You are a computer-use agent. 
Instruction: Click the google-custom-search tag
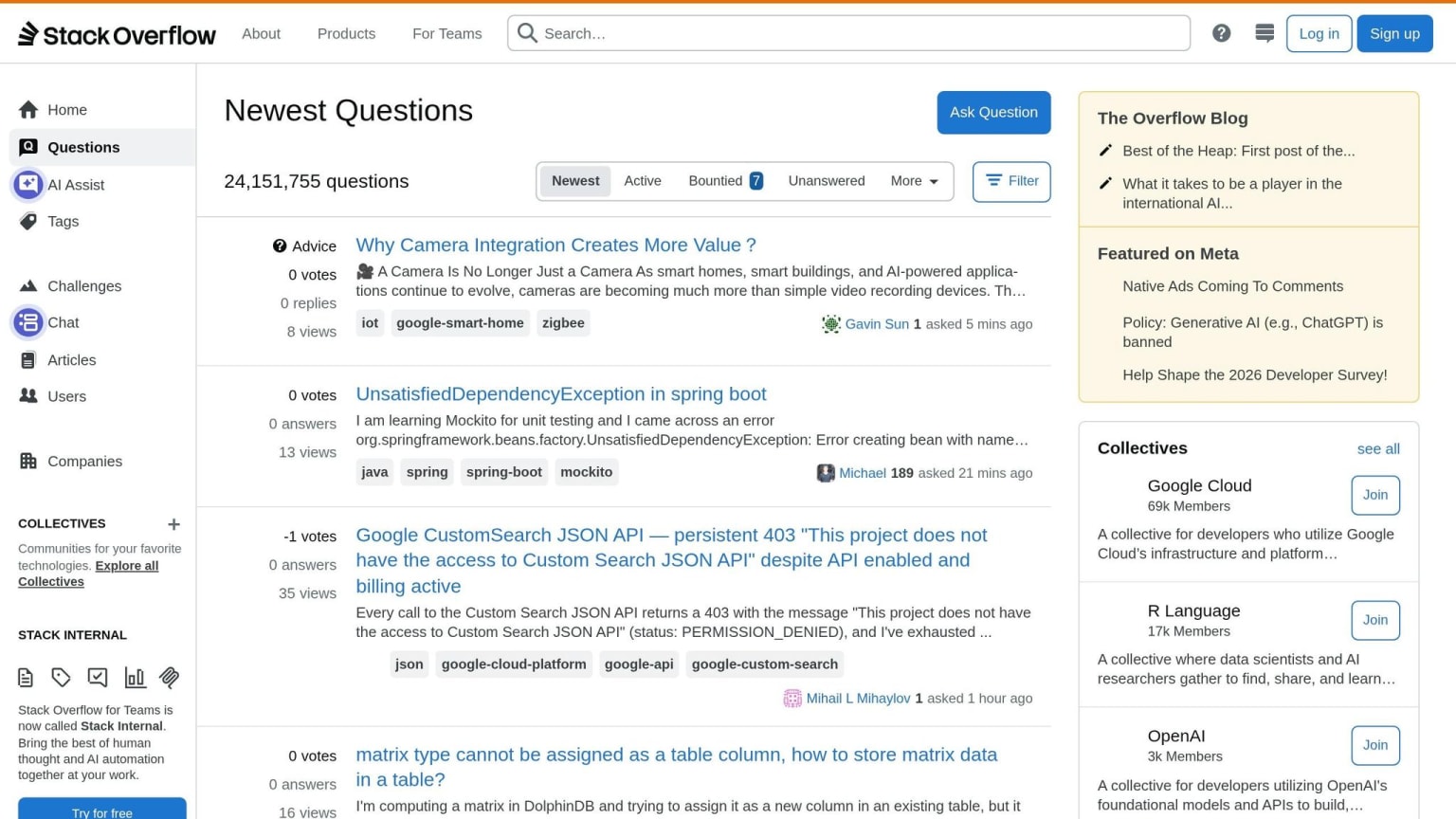pyautogui.click(x=765, y=664)
